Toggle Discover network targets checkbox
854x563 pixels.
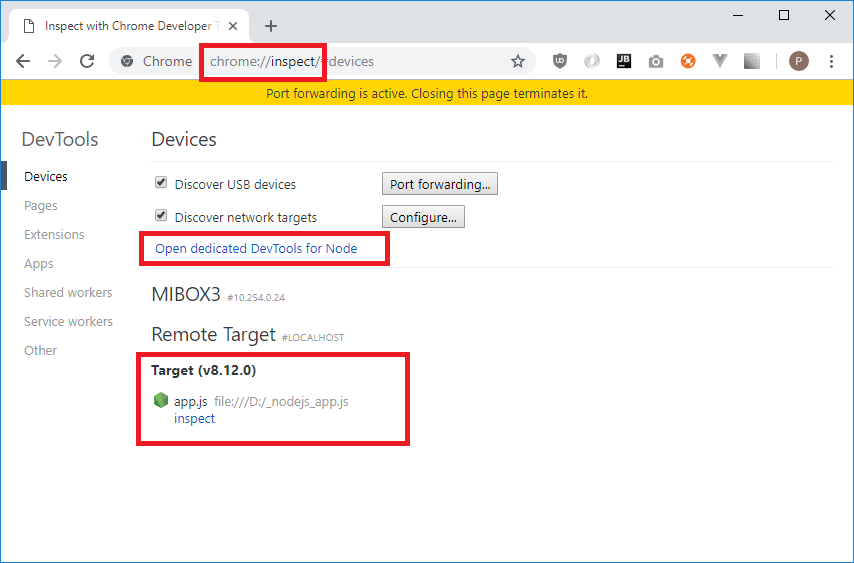click(161, 215)
